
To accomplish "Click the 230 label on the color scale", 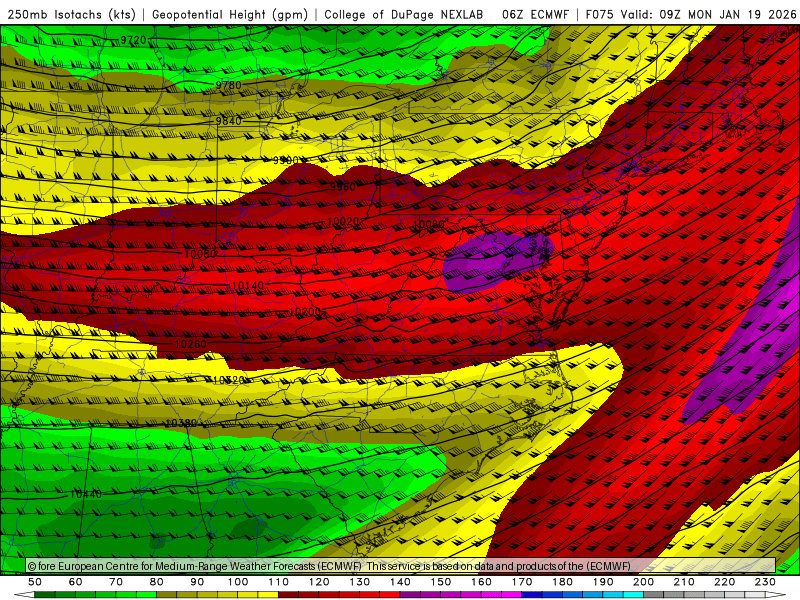I will click(765, 582).
